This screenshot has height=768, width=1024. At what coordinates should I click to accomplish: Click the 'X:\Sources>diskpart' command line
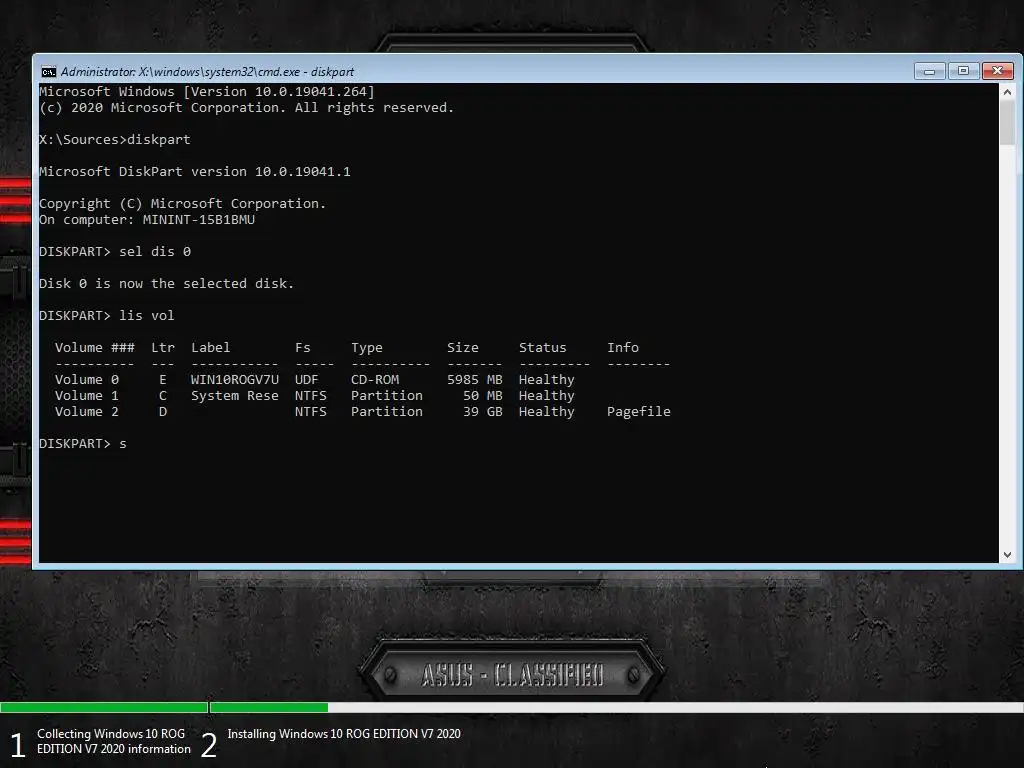[x=115, y=139]
